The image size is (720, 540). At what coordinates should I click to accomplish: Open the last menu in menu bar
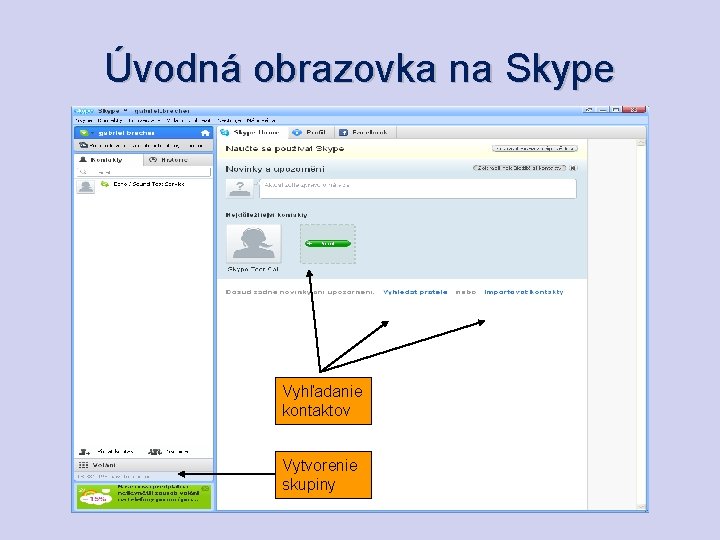click(x=261, y=120)
